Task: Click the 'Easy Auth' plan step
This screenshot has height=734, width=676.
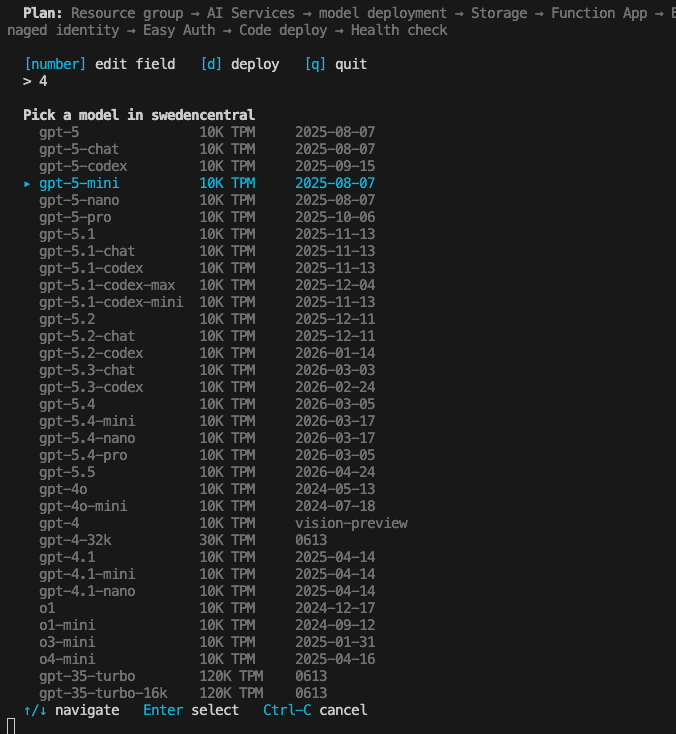Action: [179, 30]
